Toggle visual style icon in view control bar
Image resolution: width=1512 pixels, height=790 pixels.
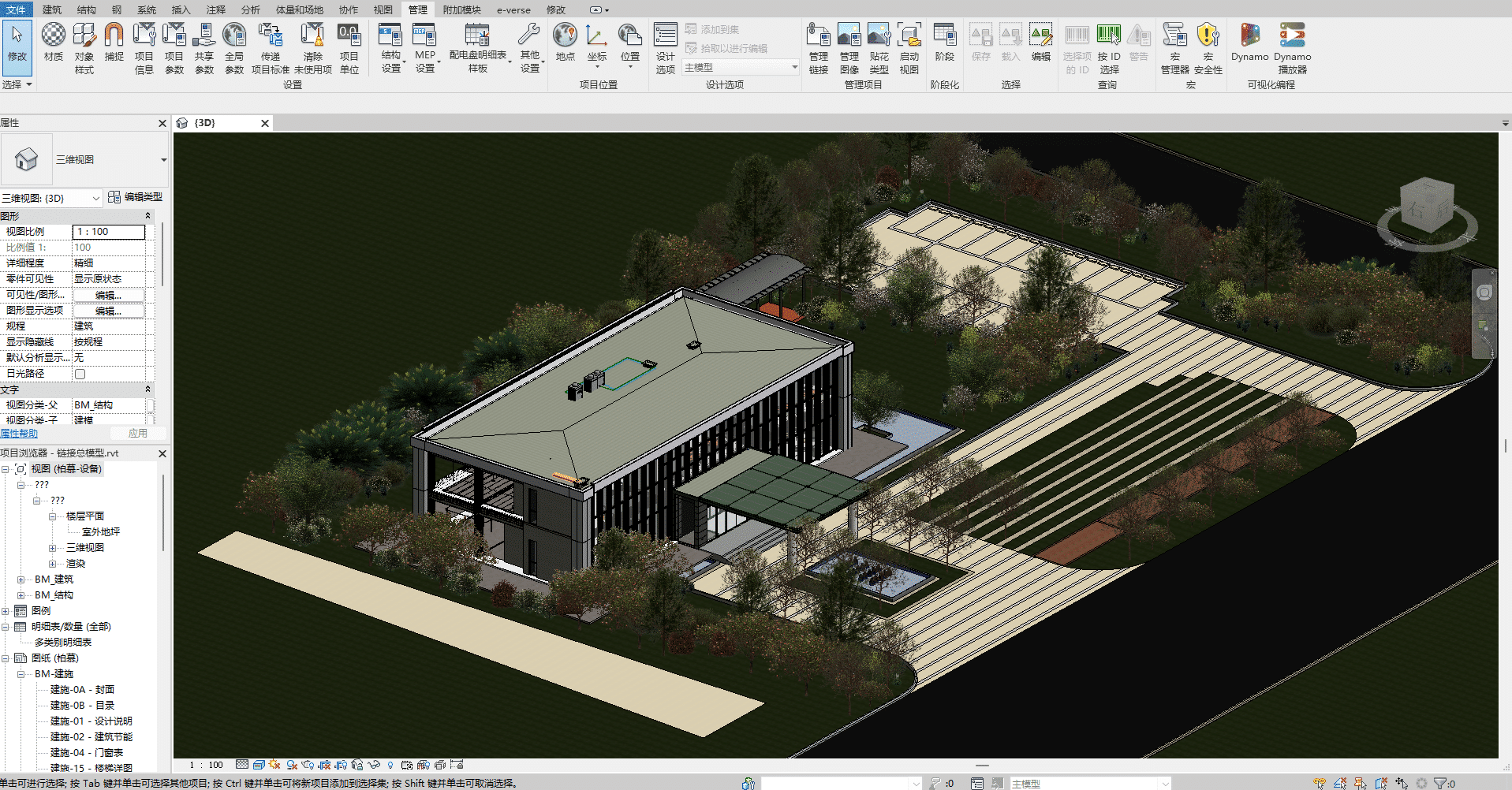(259, 765)
